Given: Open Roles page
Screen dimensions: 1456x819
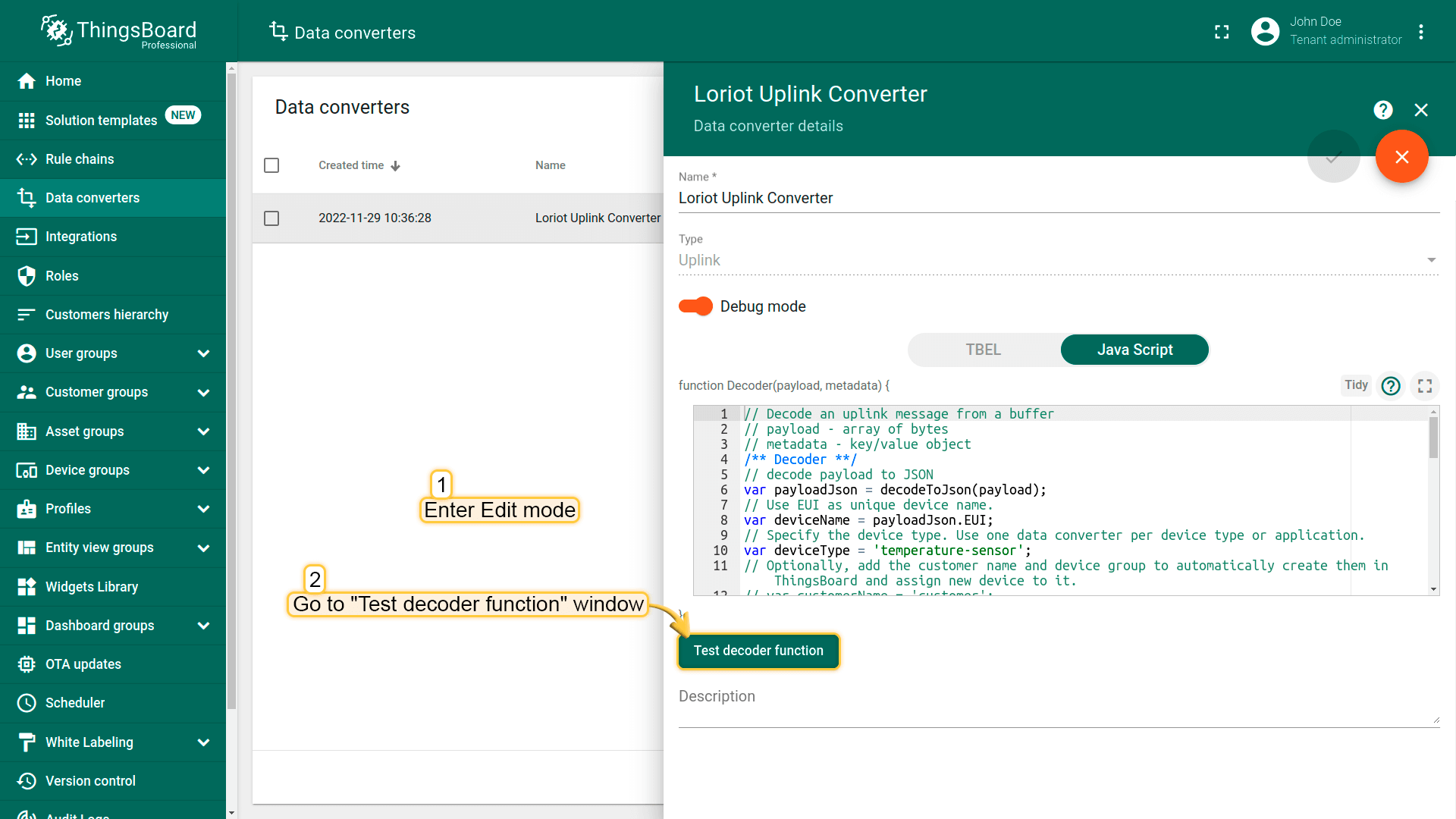Looking at the screenshot, I should [113, 276].
